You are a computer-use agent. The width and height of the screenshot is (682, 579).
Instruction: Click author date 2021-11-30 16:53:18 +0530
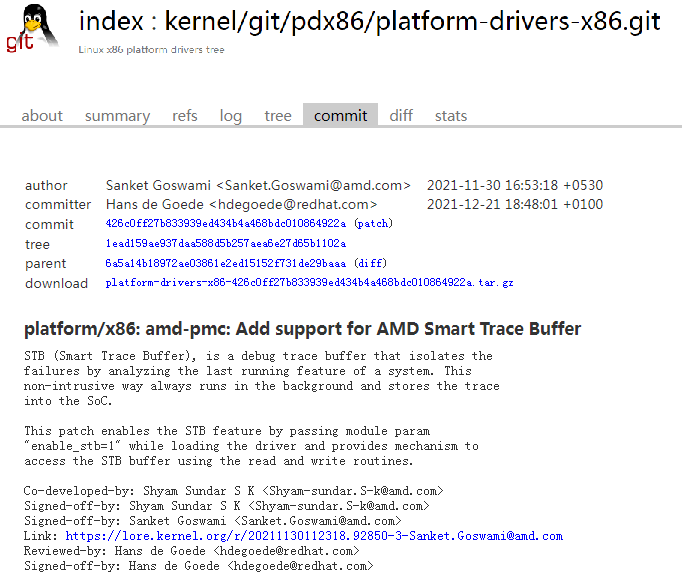pyautogui.click(x=515, y=185)
